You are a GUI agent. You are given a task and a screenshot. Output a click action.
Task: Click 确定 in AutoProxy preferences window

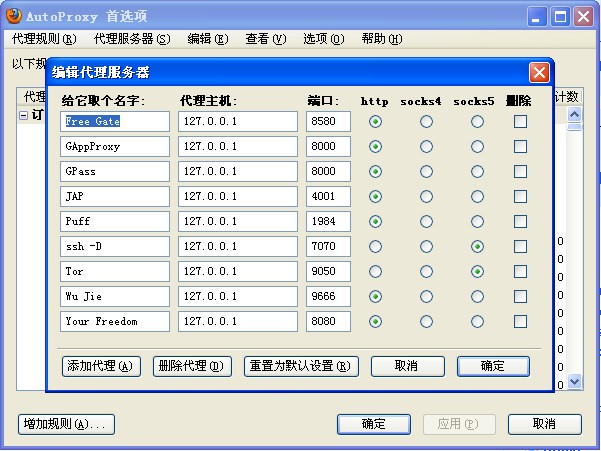(x=374, y=424)
